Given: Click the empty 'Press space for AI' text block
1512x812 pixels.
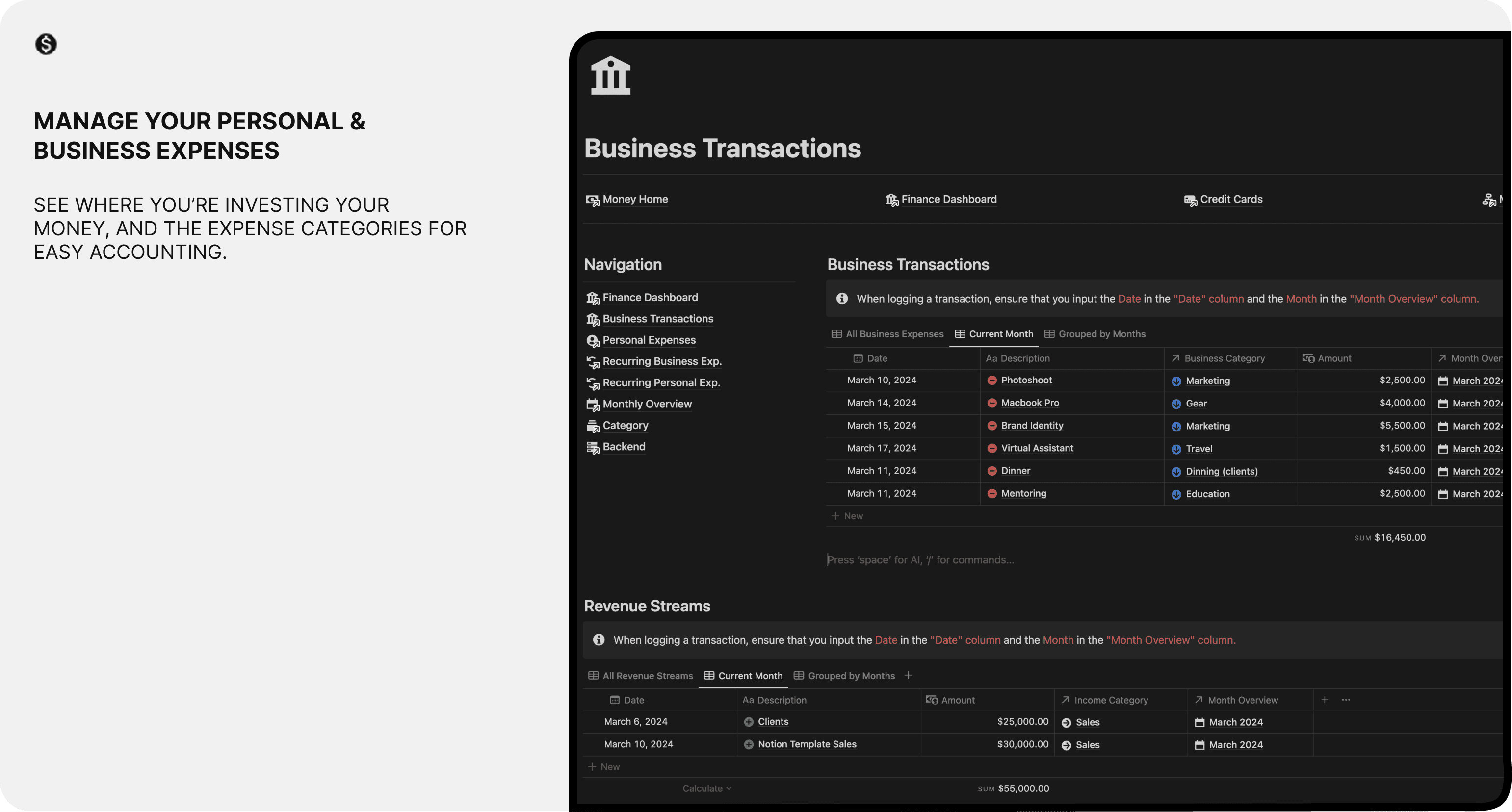Looking at the screenshot, I should (x=920, y=560).
